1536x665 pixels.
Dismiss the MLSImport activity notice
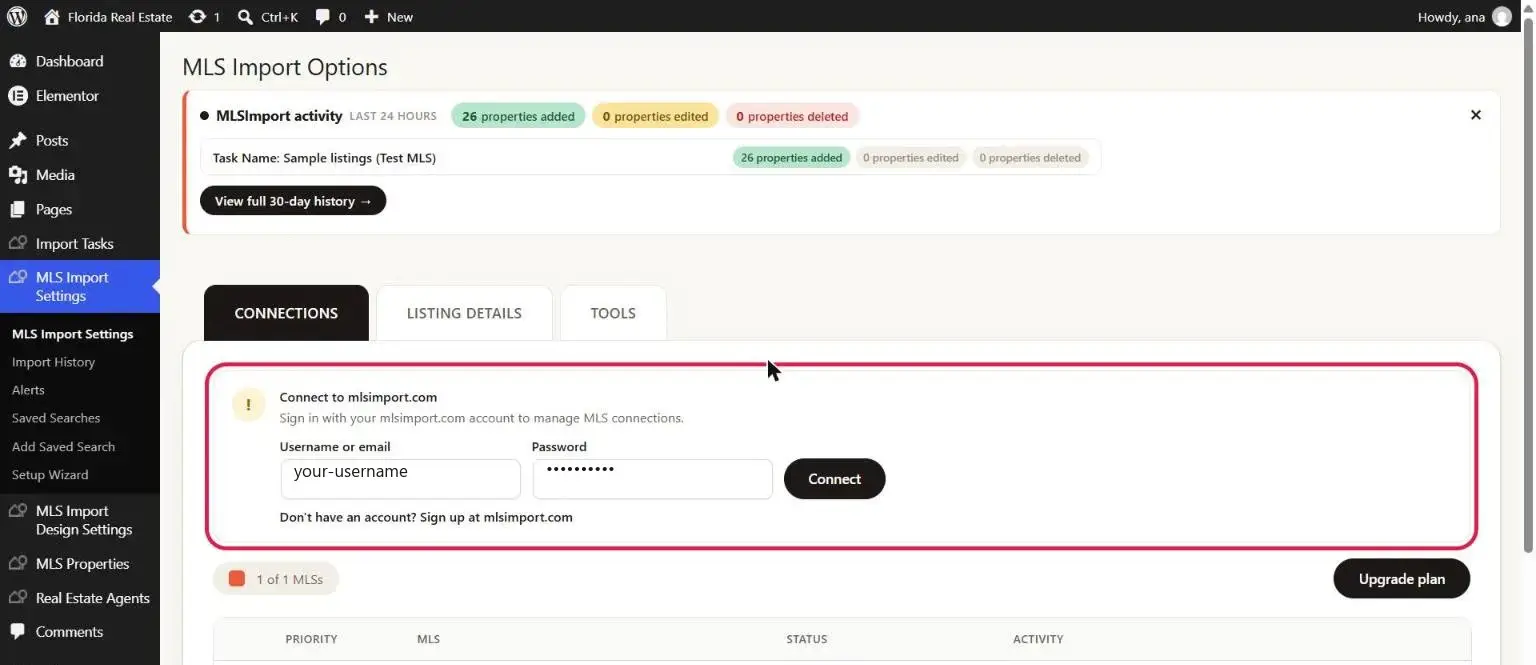pyautogui.click(x=1475, y=115)
